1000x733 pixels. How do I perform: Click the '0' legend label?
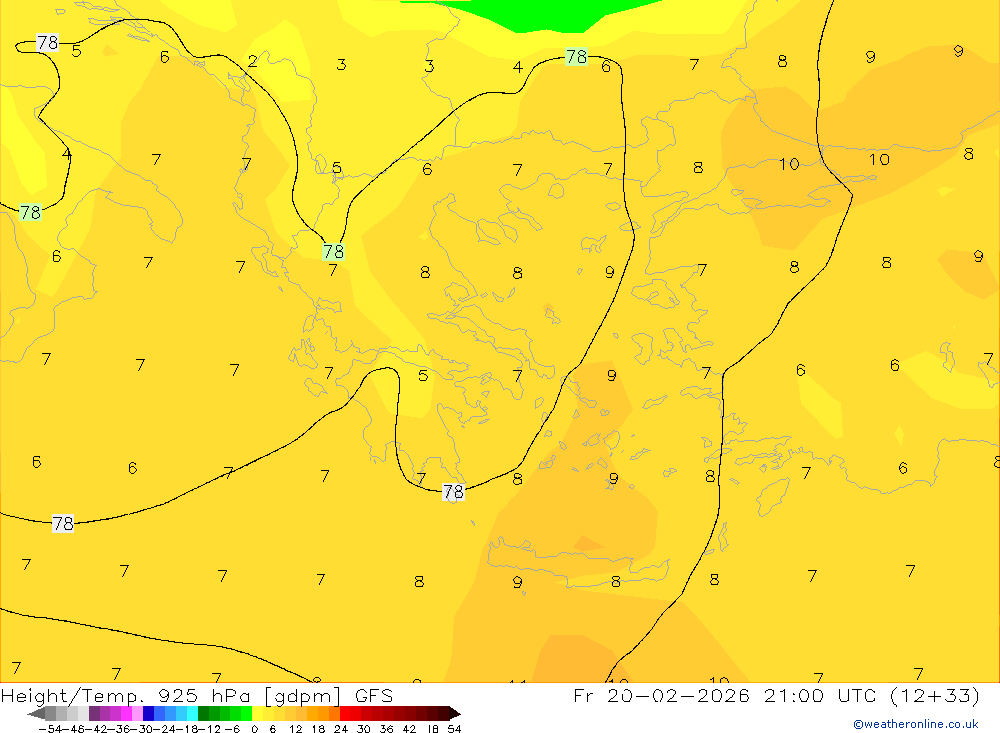254,729
